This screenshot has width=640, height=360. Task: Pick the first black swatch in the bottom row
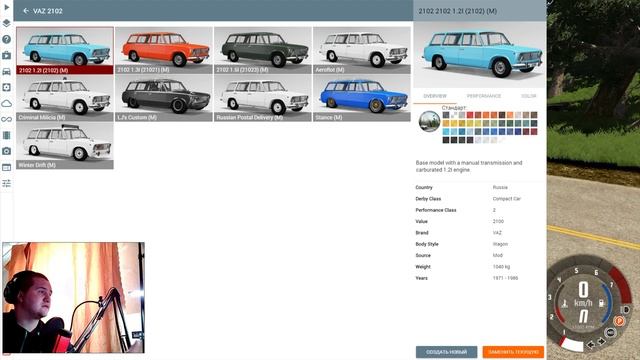[x=446, y=140]
